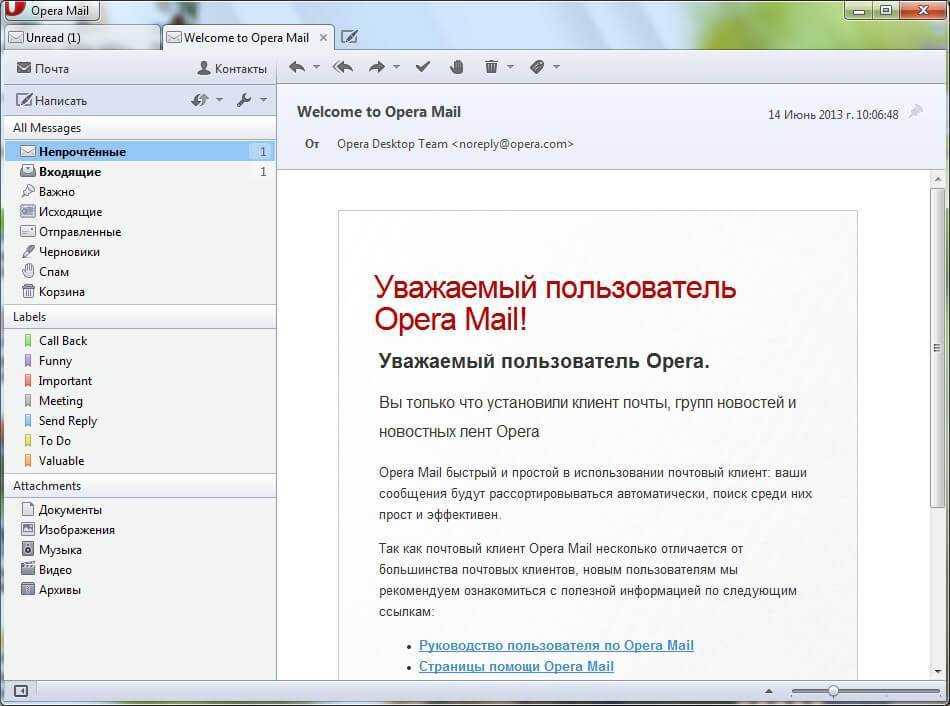Open the Видео attachments view
Image resolution: width=950 pixels, height=706 pixels.
click(x=140, y=570)
